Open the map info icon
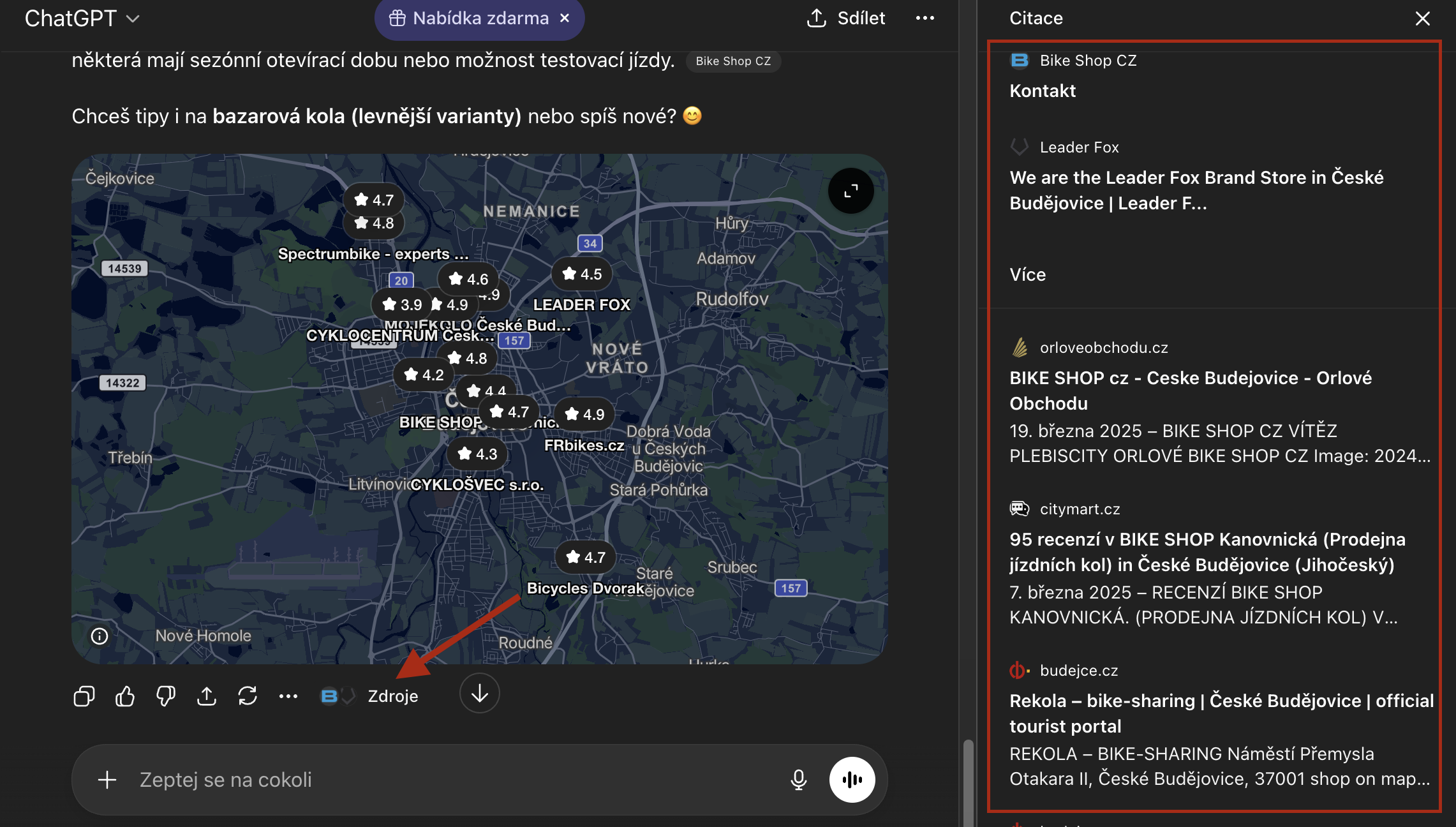 (100, 636)
